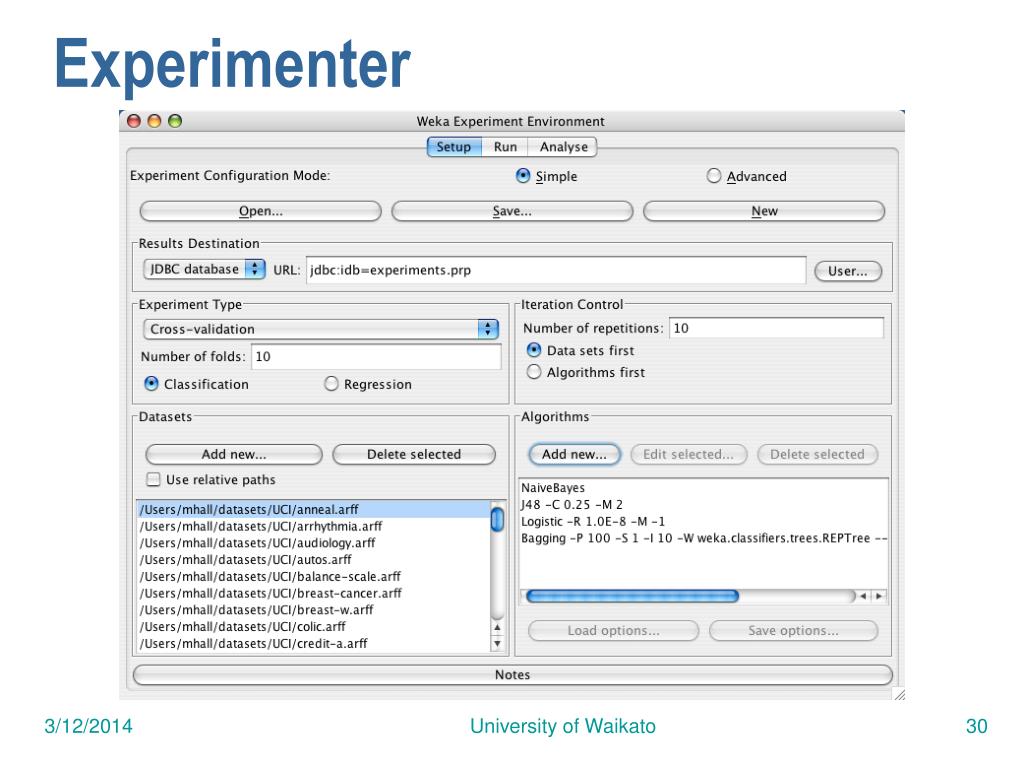Select Simple configuration mode
Image resolution: width=1024 pixels, height=768 pixels.
coord(523,176)
